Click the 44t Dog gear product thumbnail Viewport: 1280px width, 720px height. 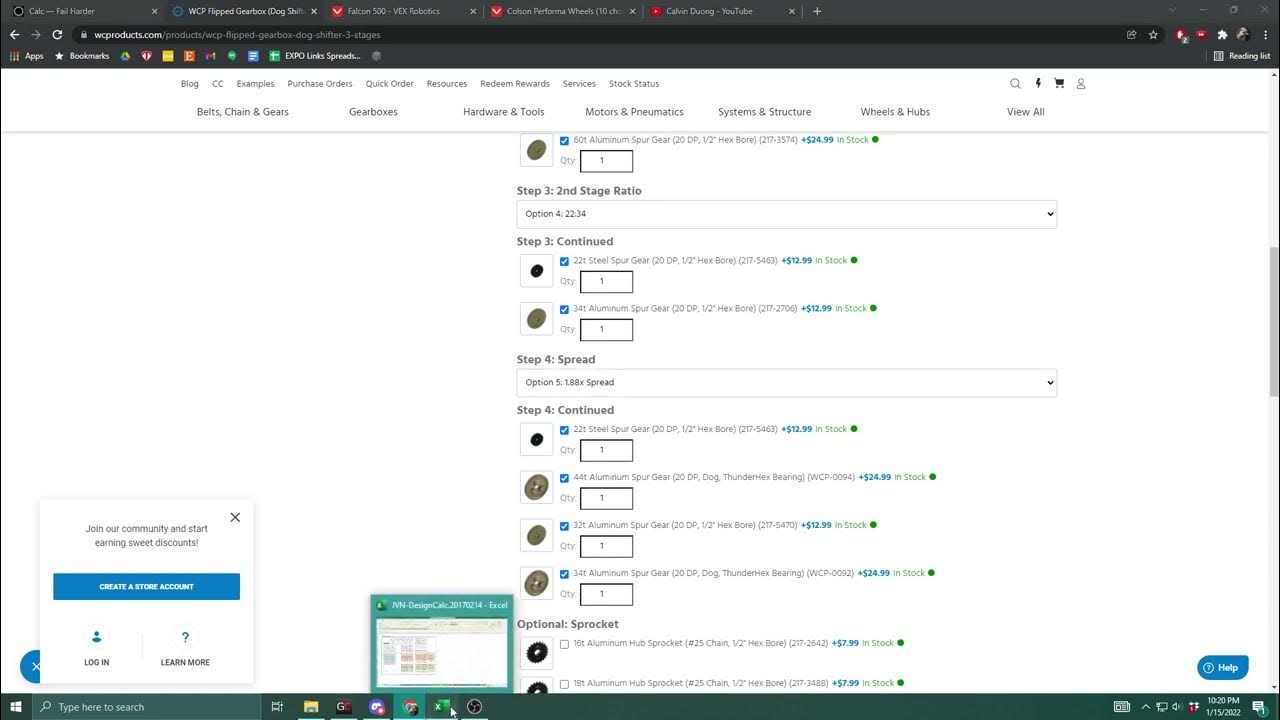pos(537,487)
